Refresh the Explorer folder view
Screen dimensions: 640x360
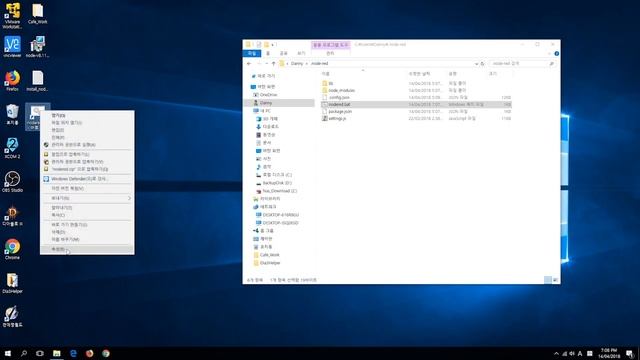pyautogui.click(x=482, y=64)
